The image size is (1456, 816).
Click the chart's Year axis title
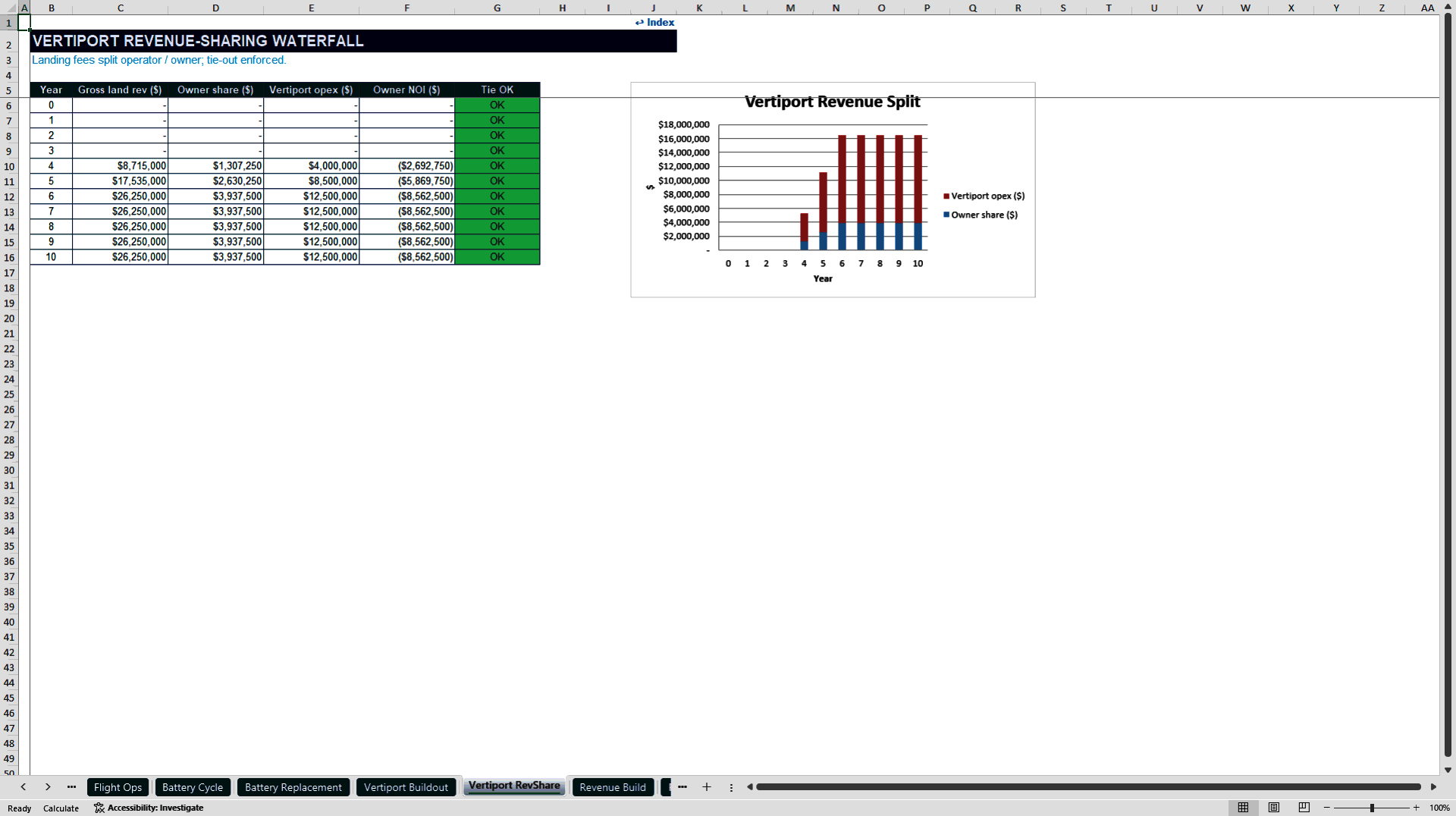point(823,278)
